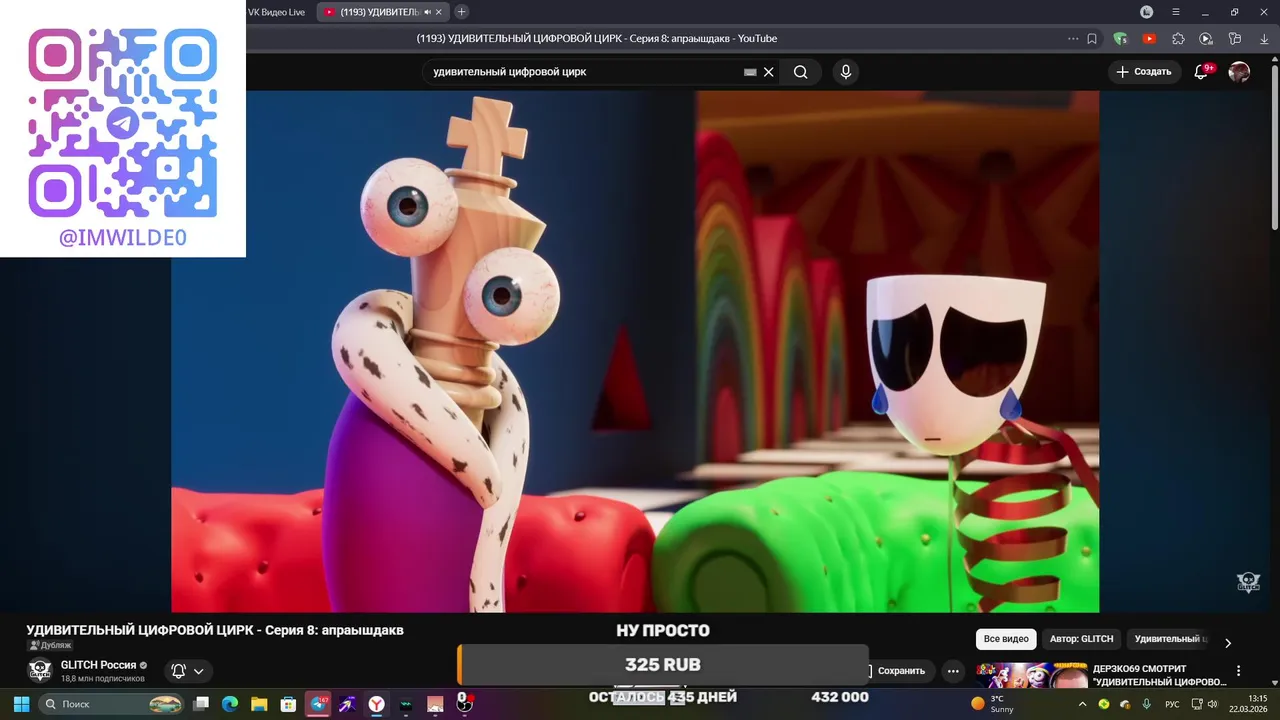Image resolution: width=1280 pixels, height=720 pixels.
Task: Open the three-dot menu in the address bar
Action: tap(1073, 39)
